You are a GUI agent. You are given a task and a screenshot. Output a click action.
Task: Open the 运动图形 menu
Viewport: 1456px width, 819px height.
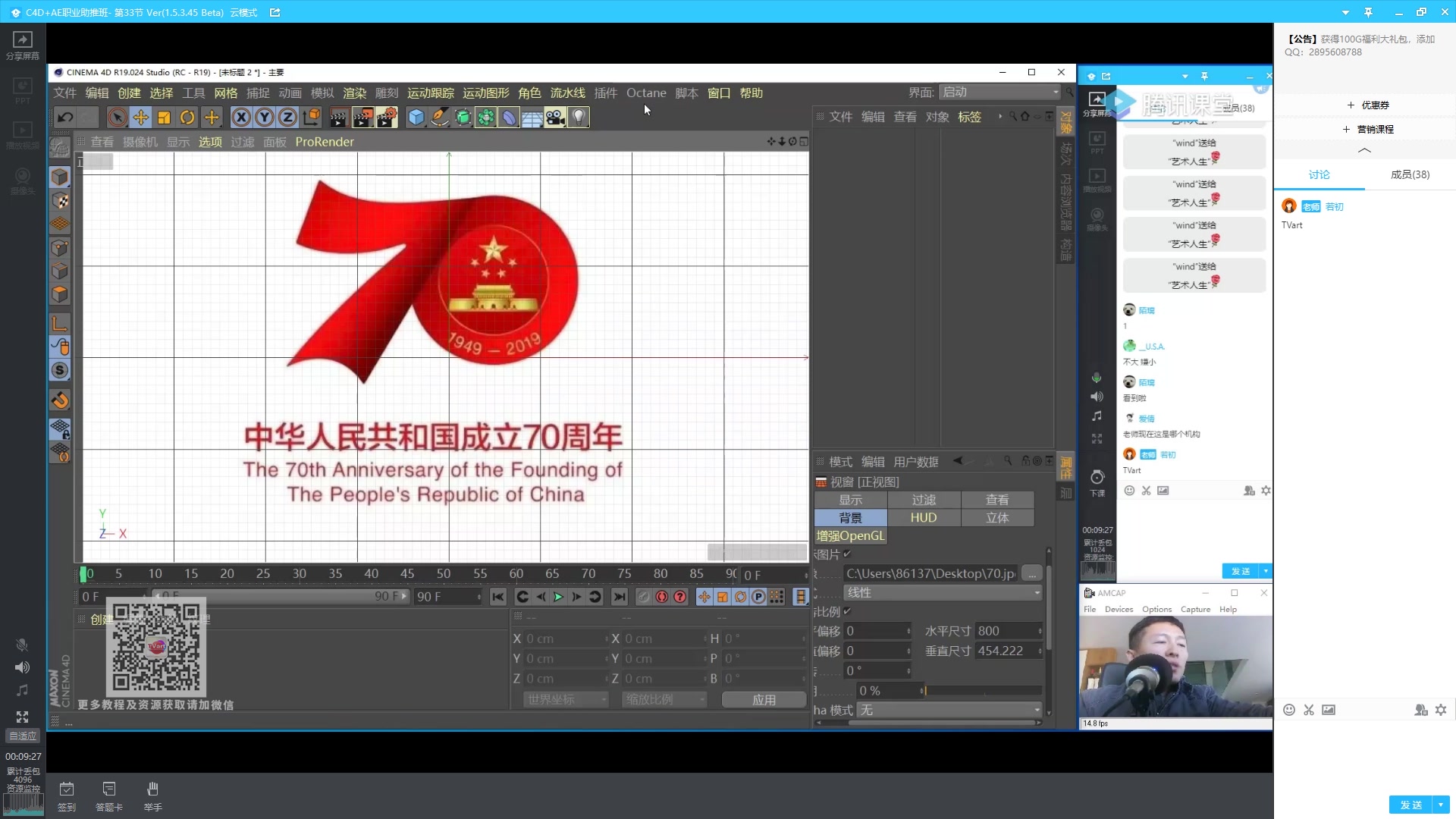(486, 93)
